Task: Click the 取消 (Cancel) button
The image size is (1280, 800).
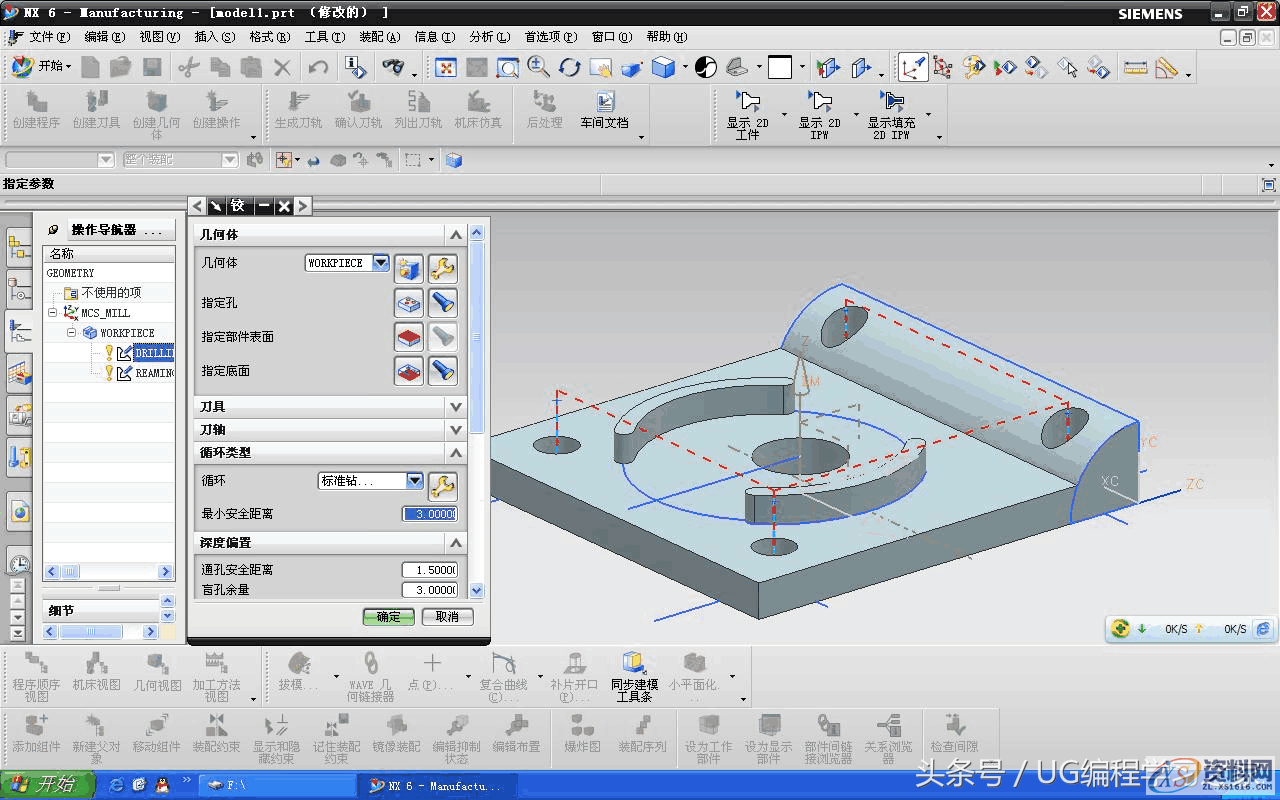Action: click(x=447, y=617)
